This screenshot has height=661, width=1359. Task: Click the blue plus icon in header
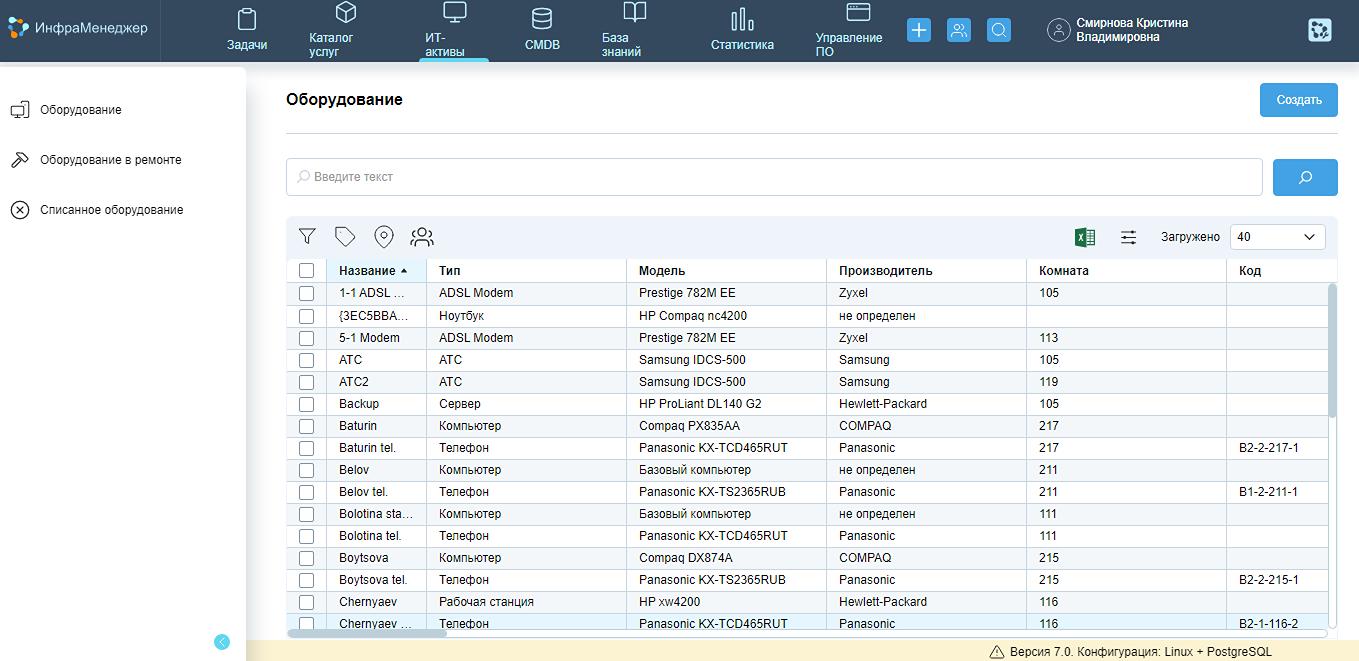[x=918, y=30]
